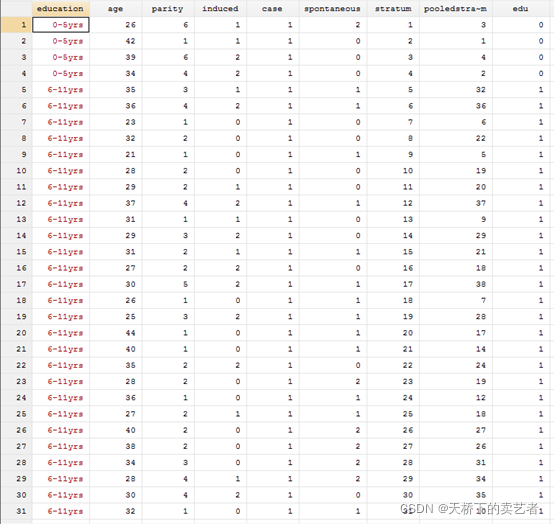The width and height of the screenshot is (554, 524).
Task: Select the education column header
Action: 60,8
